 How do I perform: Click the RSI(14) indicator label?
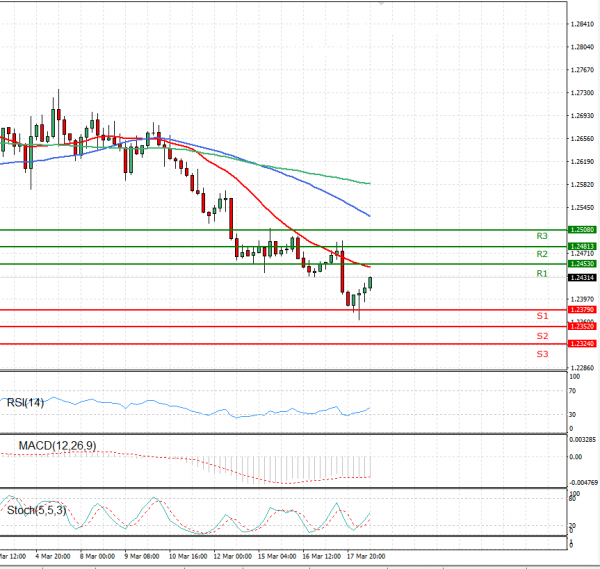(x=25, y=403)
